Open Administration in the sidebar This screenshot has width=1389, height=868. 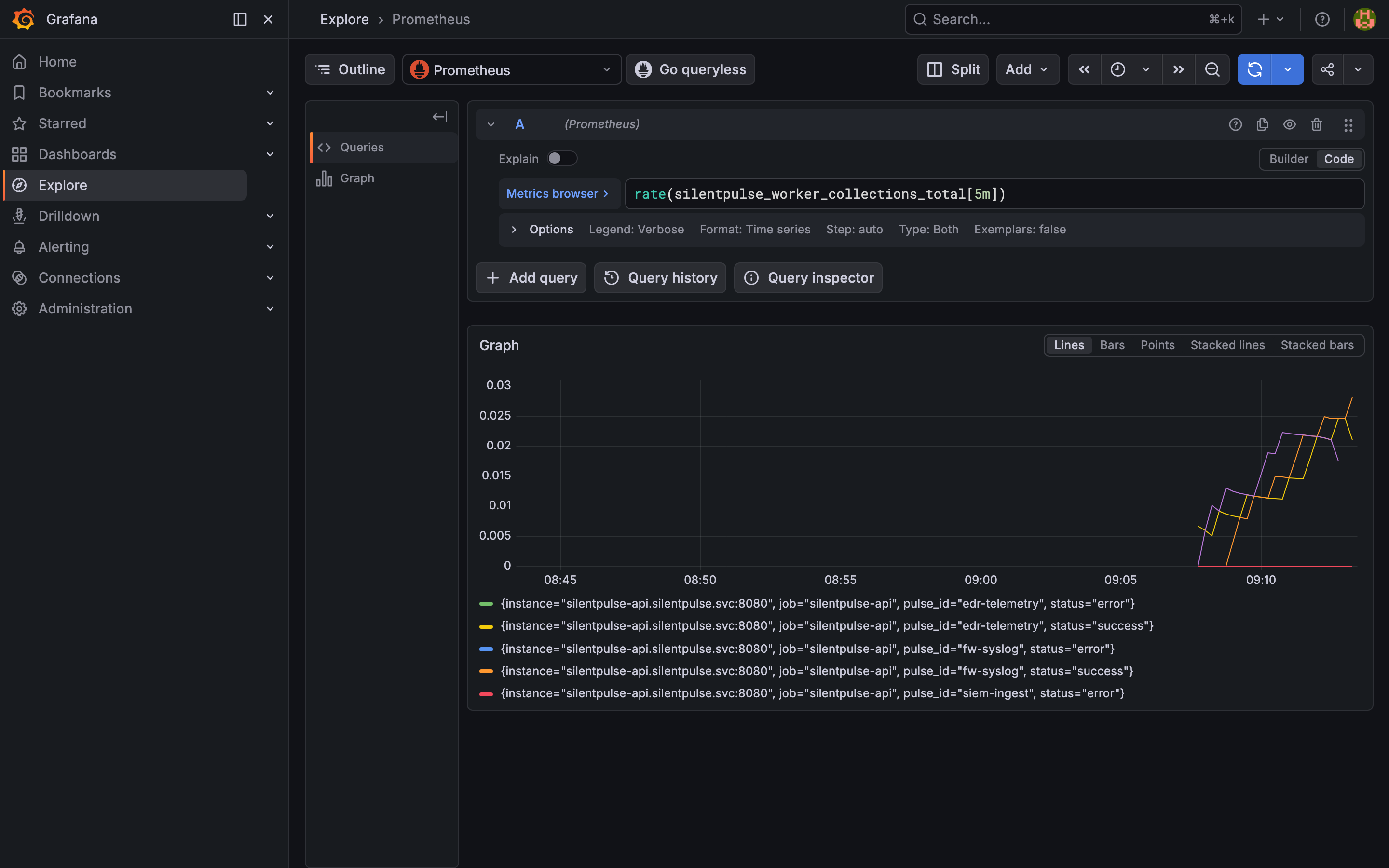85,308
